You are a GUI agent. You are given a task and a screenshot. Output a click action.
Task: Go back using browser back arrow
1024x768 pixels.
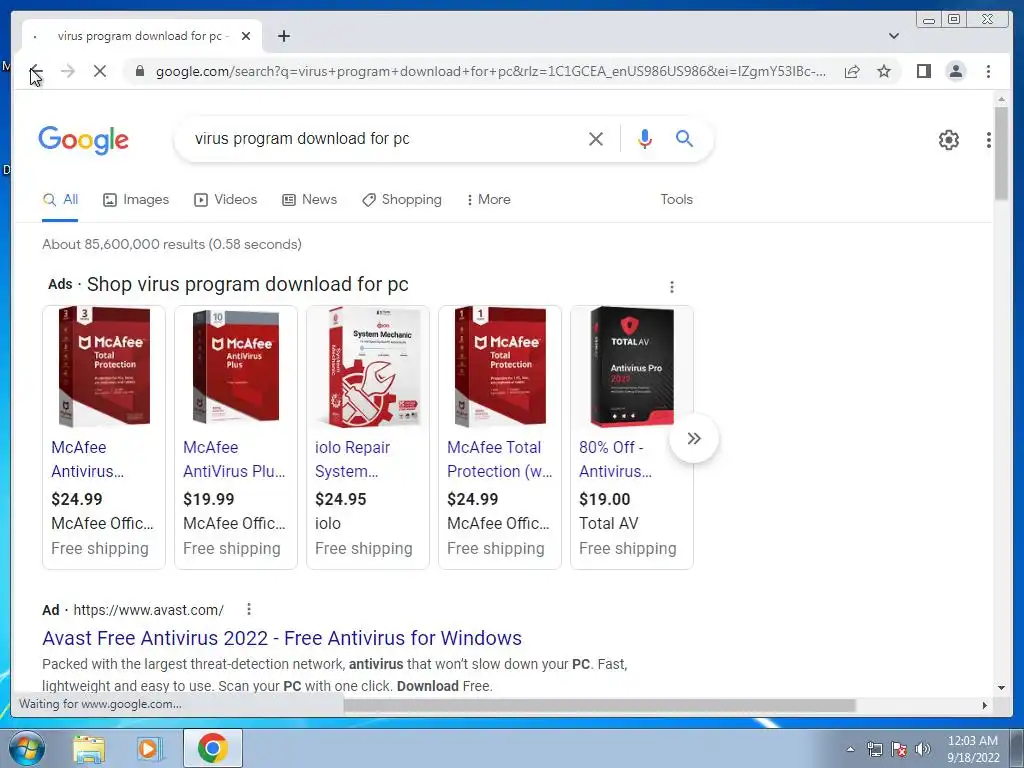pyautogui.click(x=36, y=71)
